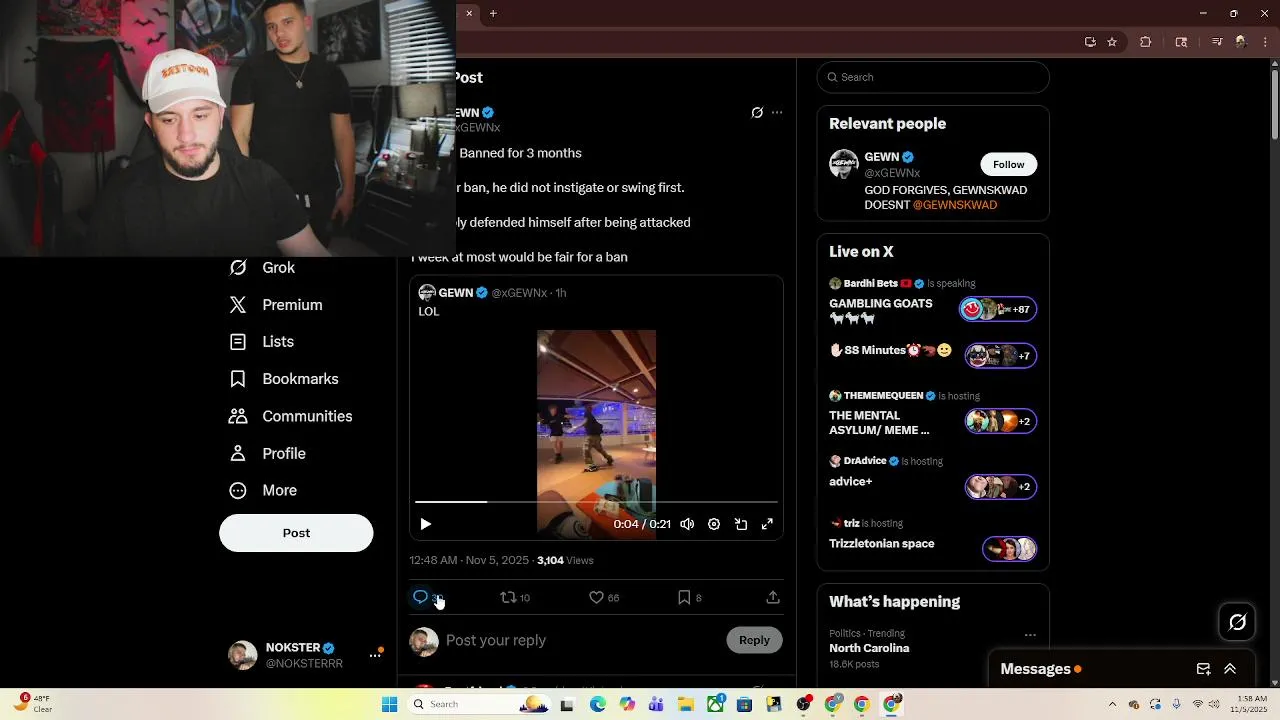The height and width of the screenshot is (720, 1280).
Task: Open the taskbar clock and date
Action: tap(1250, 704)
